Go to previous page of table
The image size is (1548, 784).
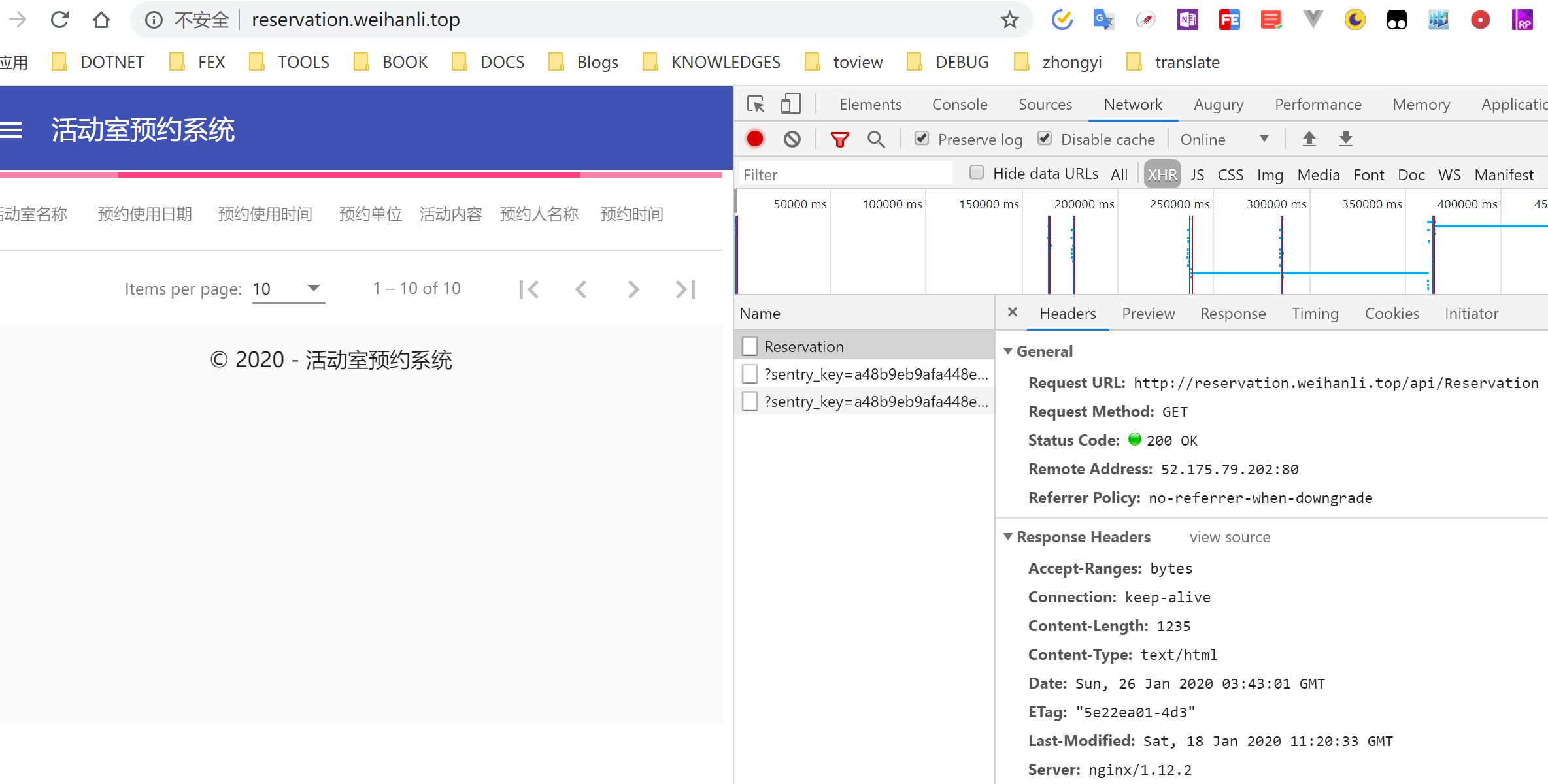tap(581, 289)
